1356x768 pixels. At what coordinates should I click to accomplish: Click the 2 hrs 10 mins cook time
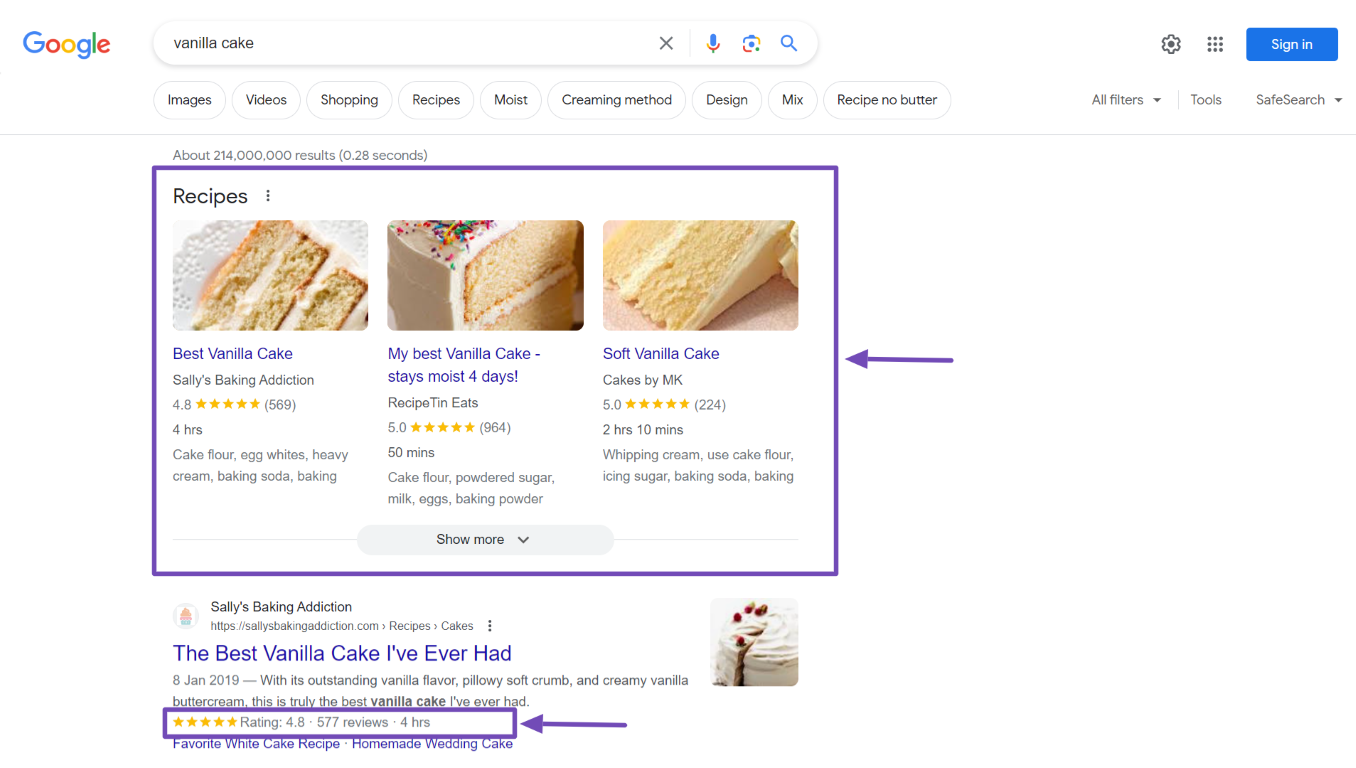643,429
